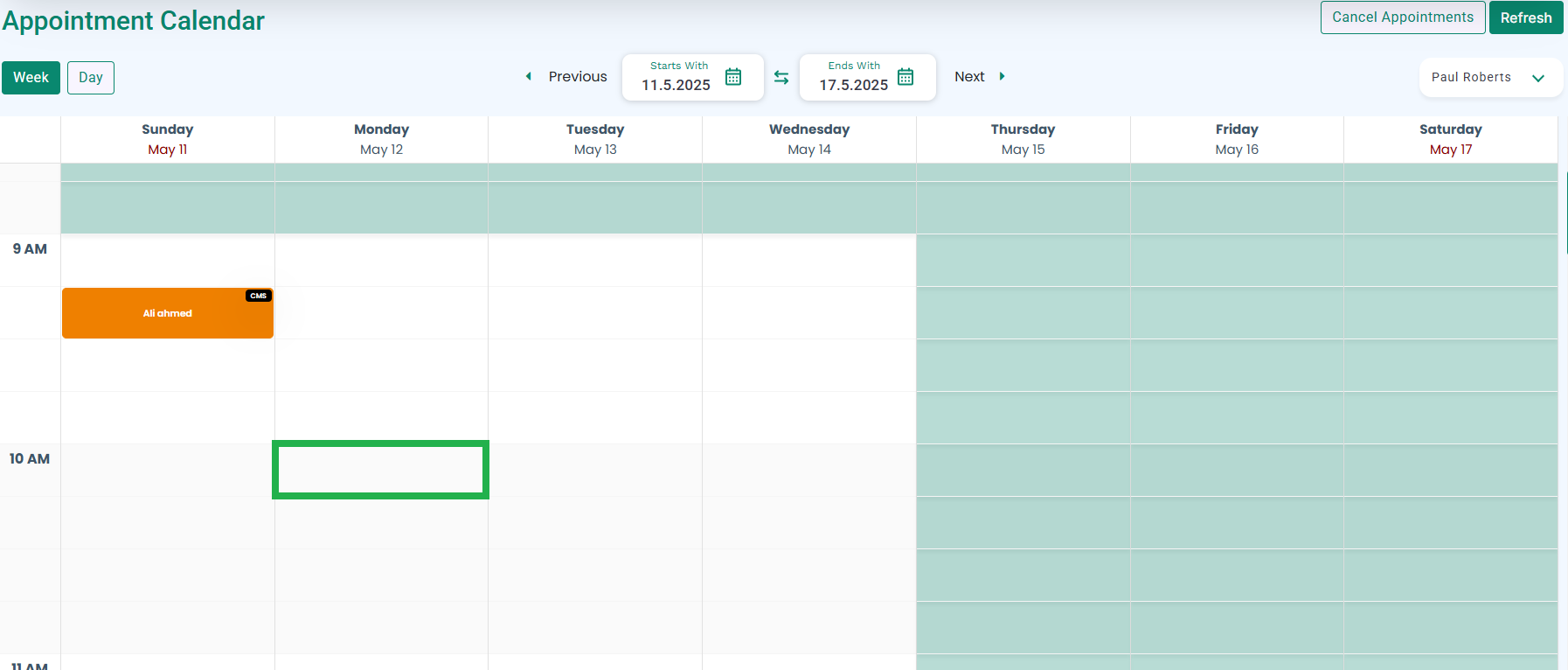This screenshot has width=1568, height=670.
Task: Select the Sunday May 11 column header
Action: tap(168, 139)
